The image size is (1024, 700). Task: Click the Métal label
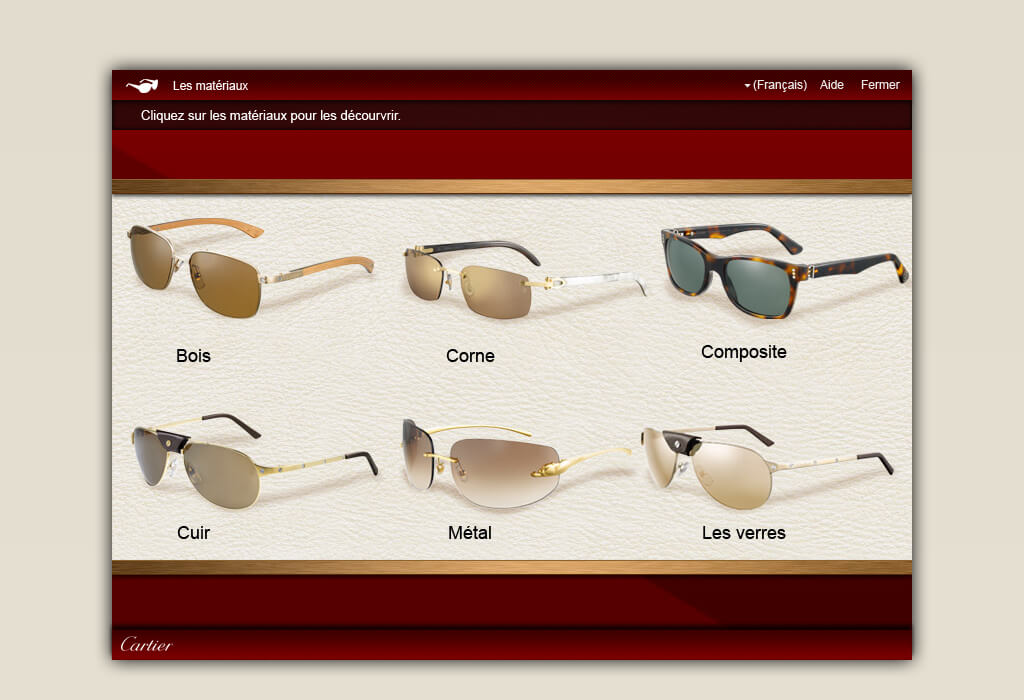pos(470,533)
